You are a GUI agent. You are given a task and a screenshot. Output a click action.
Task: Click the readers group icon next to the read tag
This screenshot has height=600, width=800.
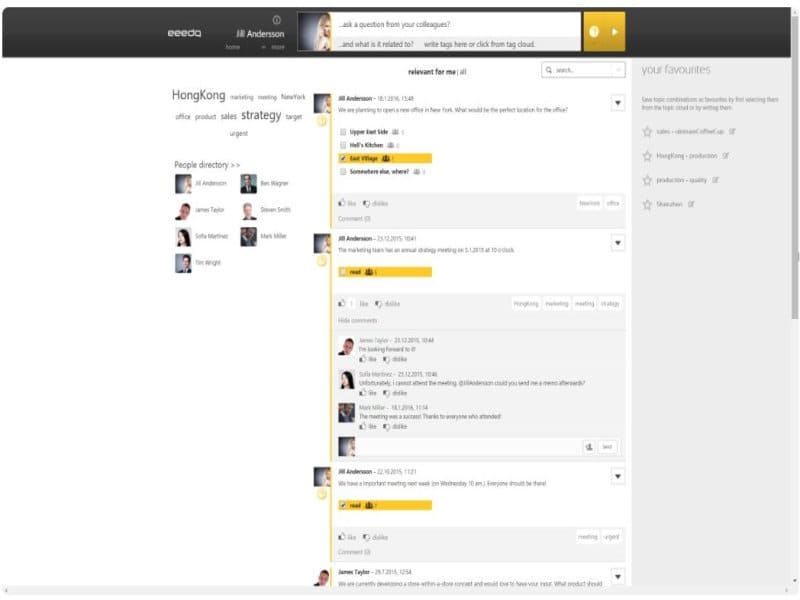369,271
